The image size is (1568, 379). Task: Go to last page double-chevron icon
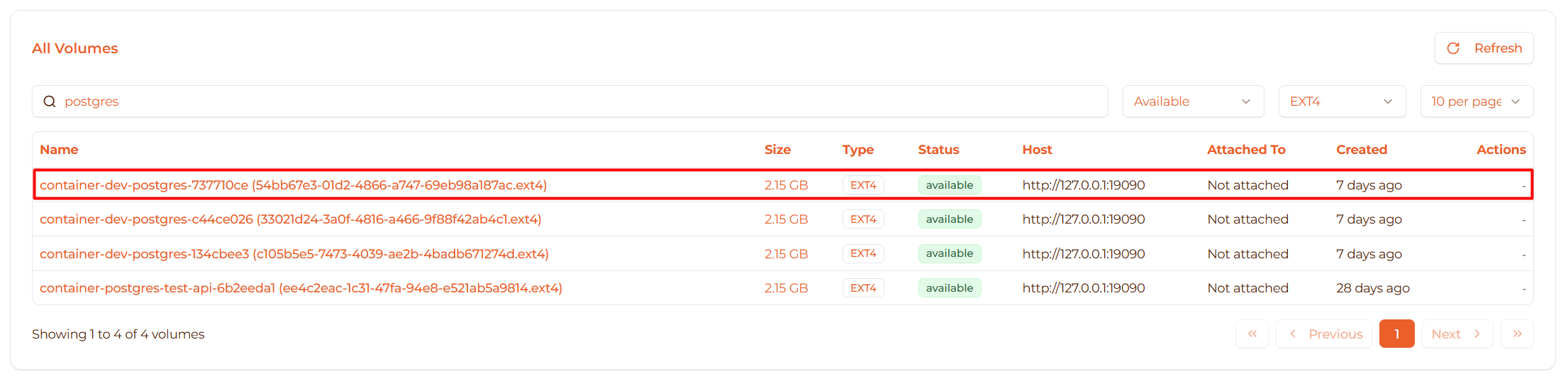[x=1517, y=334]
